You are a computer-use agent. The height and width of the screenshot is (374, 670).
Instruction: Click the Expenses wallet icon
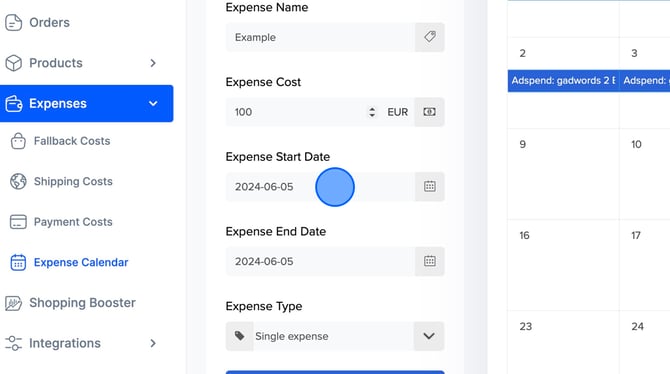(x=13, y=103)
